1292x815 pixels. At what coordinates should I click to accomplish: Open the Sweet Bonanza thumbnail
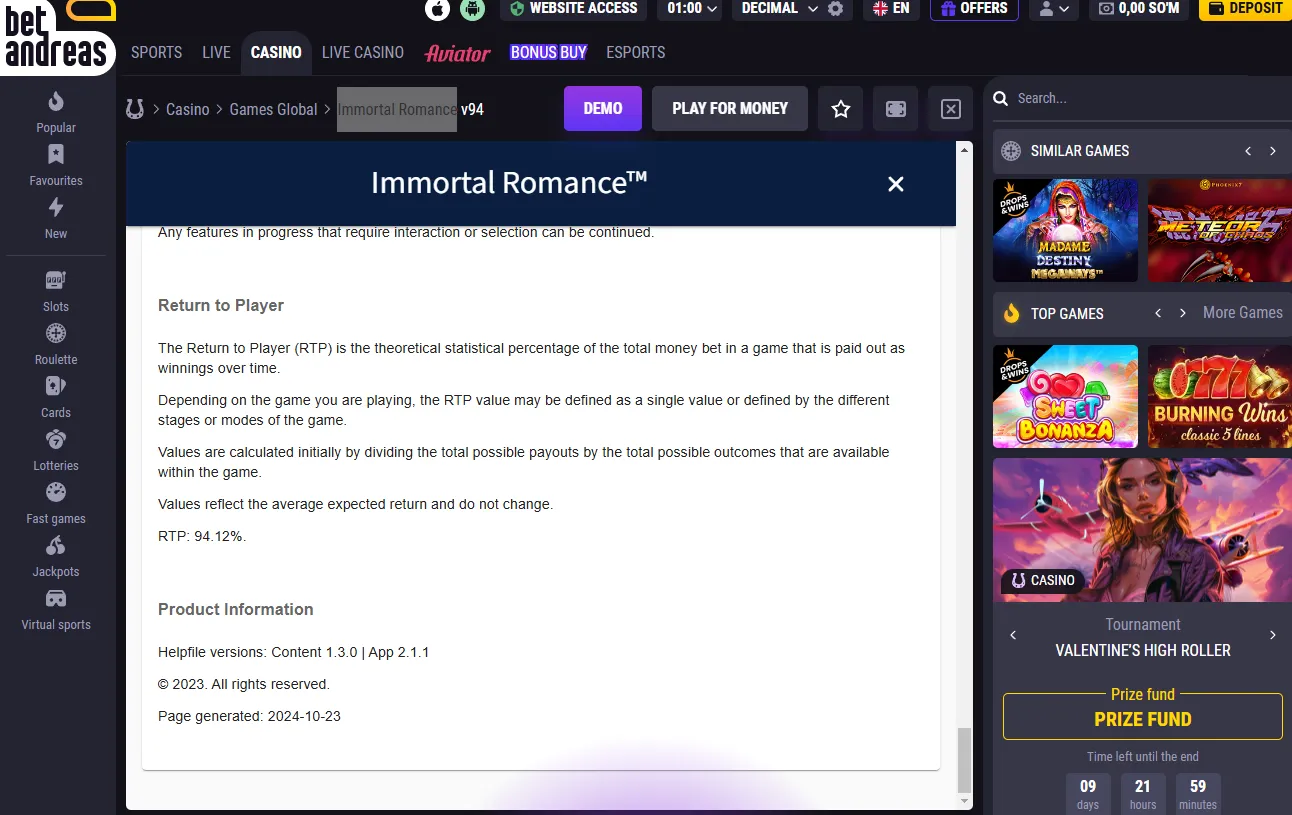point(1065,396)
